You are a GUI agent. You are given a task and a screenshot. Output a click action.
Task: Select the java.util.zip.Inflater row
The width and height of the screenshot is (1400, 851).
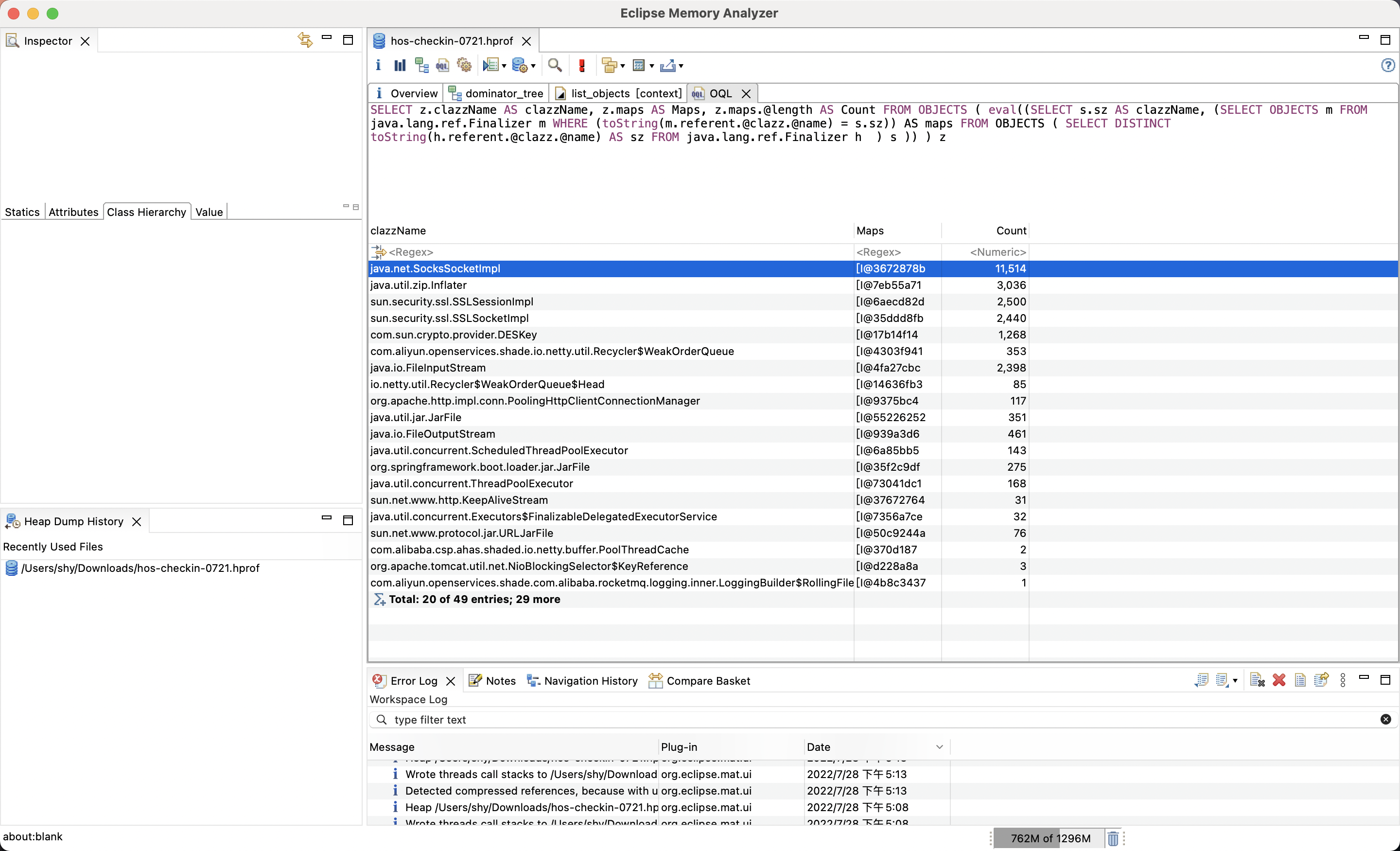click(418, 285)
